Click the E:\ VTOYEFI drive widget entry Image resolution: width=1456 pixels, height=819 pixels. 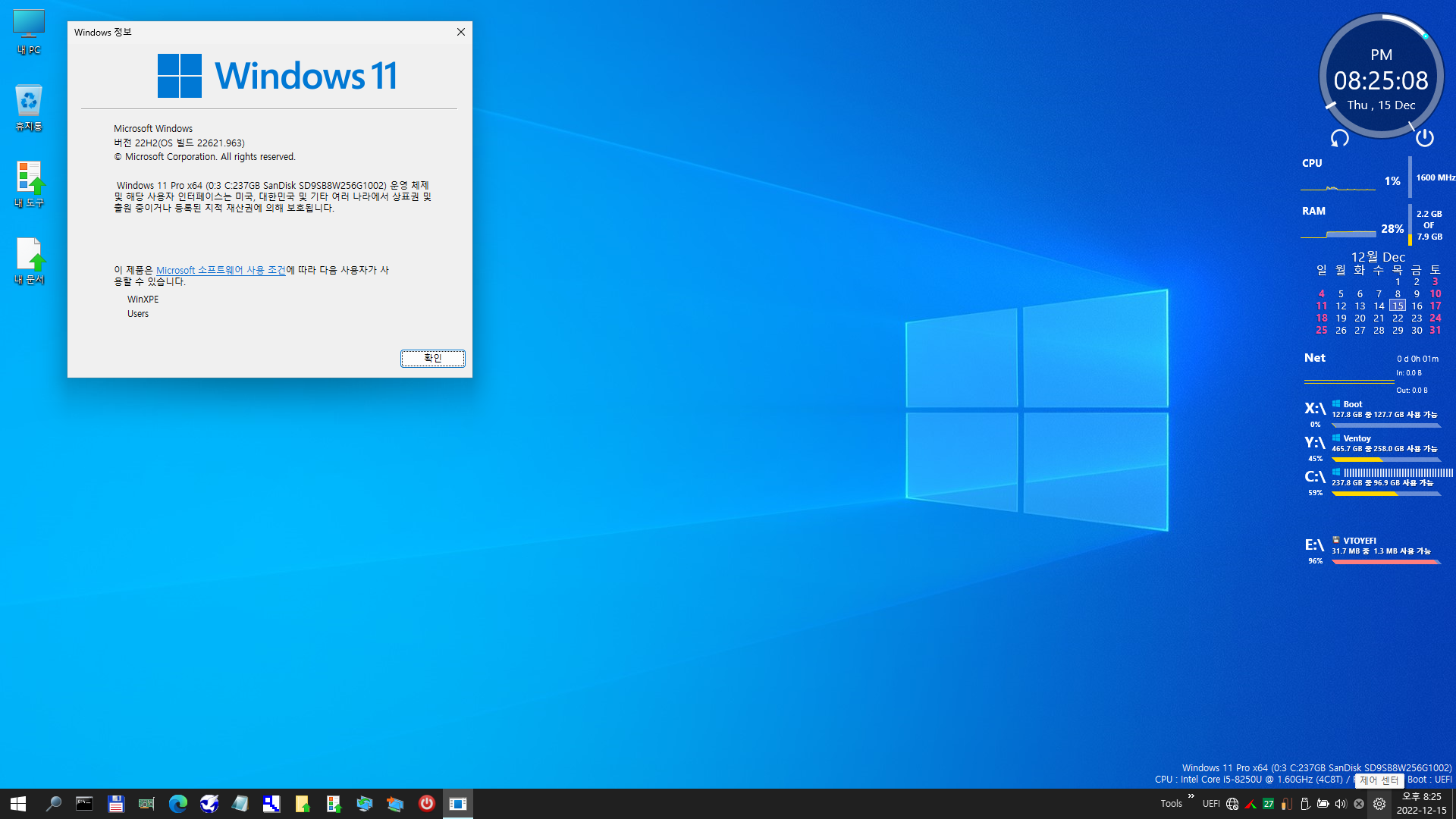(1373, 550)
